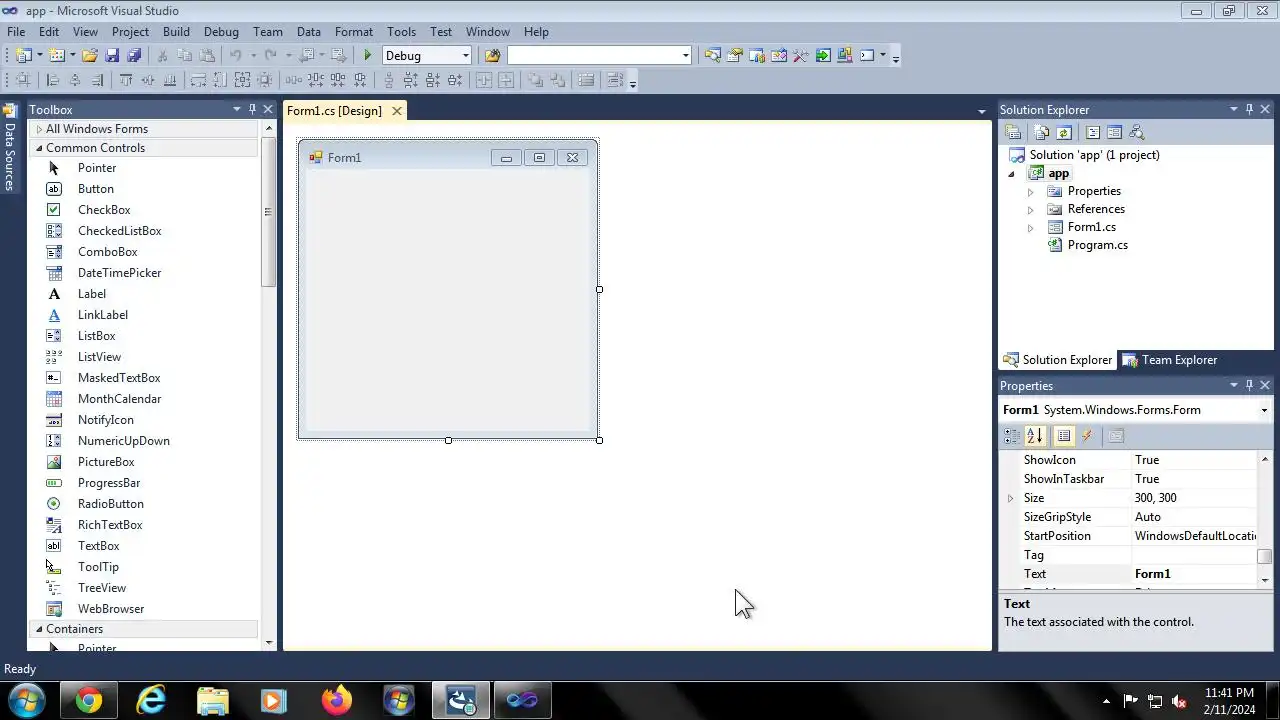
Task: Toggle the Properties view button in Properties panel
Action: pos(1064,436)
